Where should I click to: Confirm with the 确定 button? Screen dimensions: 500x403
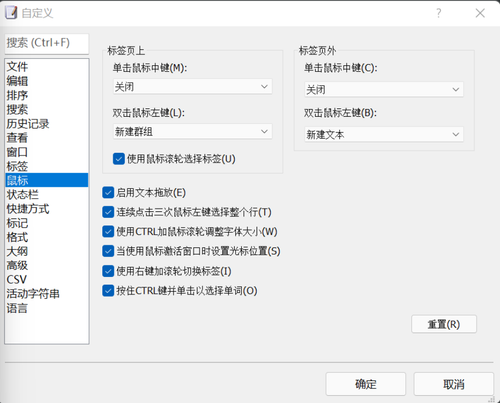366,384
